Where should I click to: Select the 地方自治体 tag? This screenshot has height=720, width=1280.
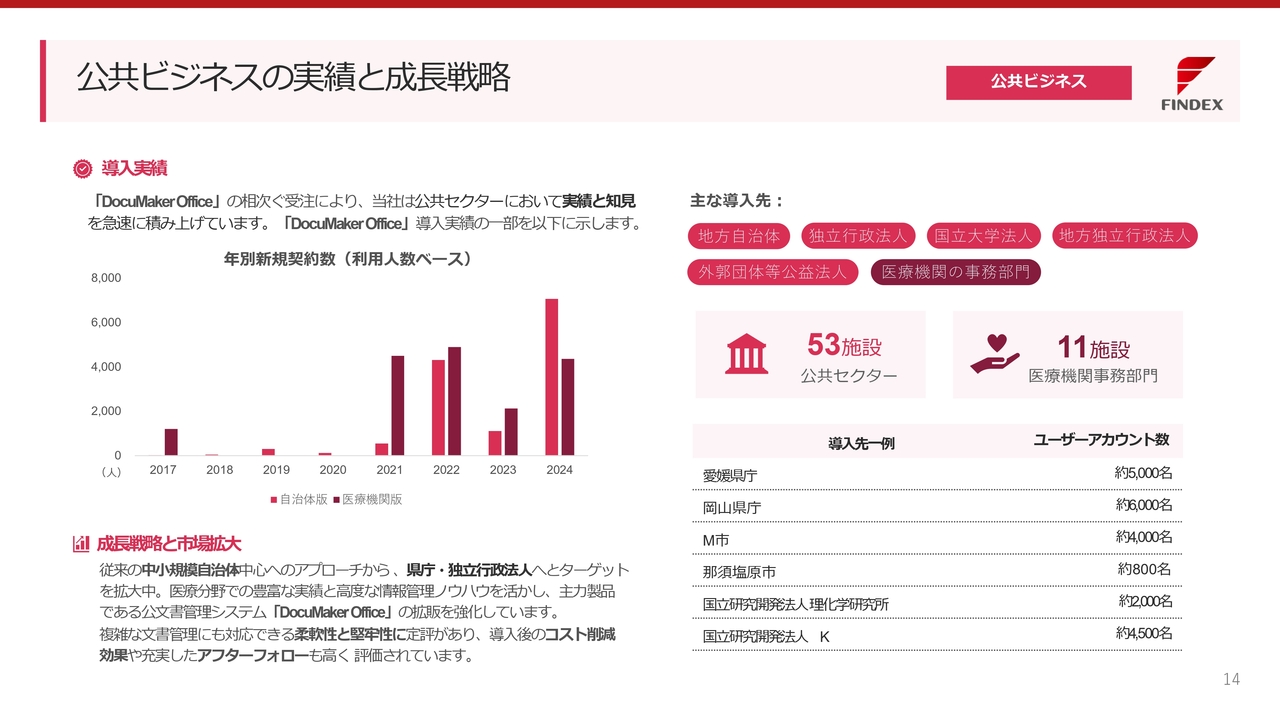739,236
